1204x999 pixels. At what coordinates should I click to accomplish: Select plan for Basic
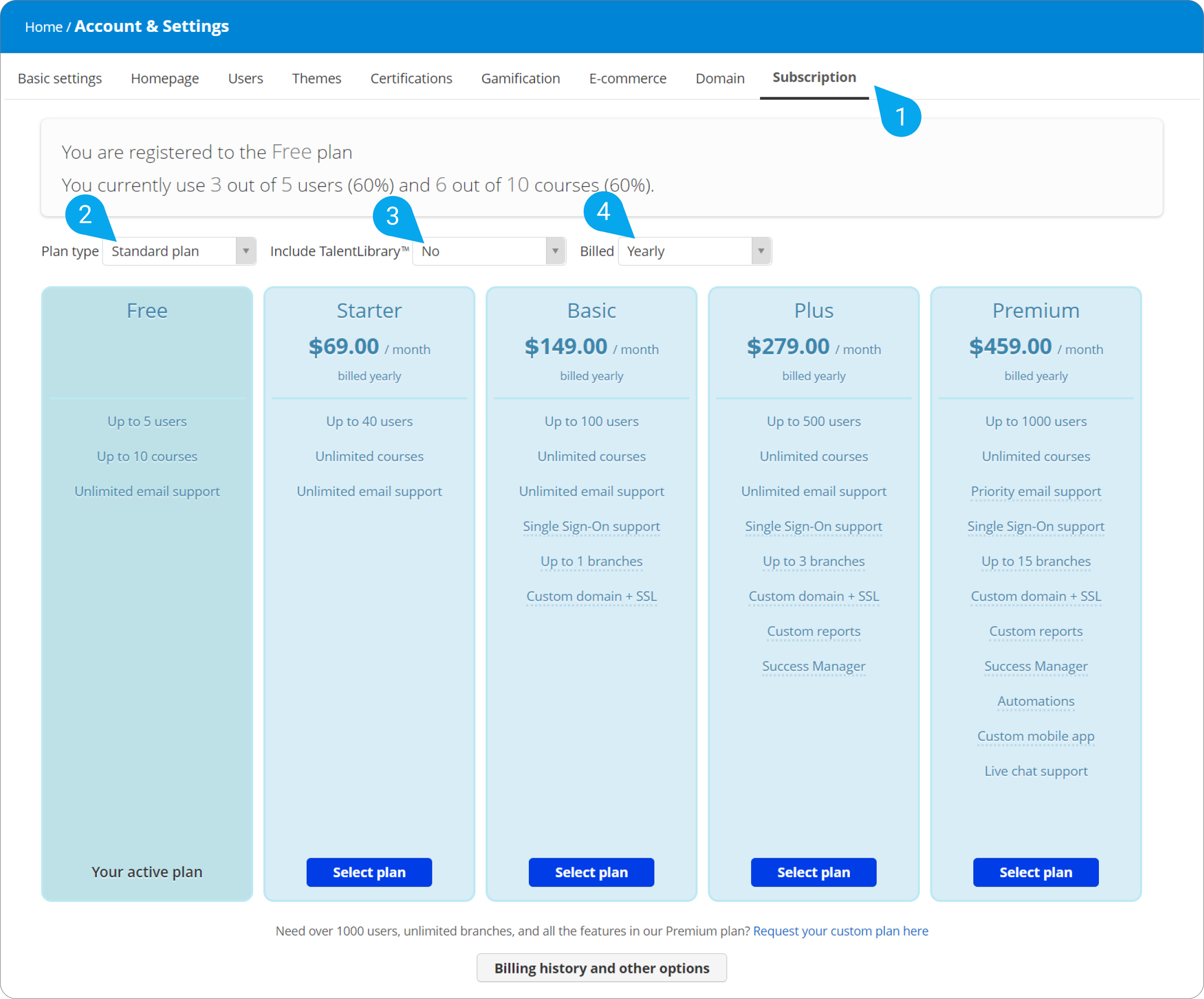(591, 872)
